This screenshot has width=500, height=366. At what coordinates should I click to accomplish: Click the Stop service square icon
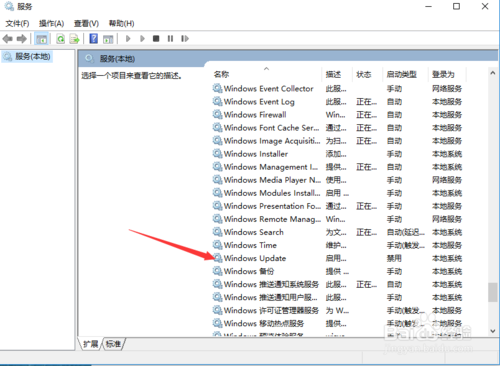click(x=156, y=39)
